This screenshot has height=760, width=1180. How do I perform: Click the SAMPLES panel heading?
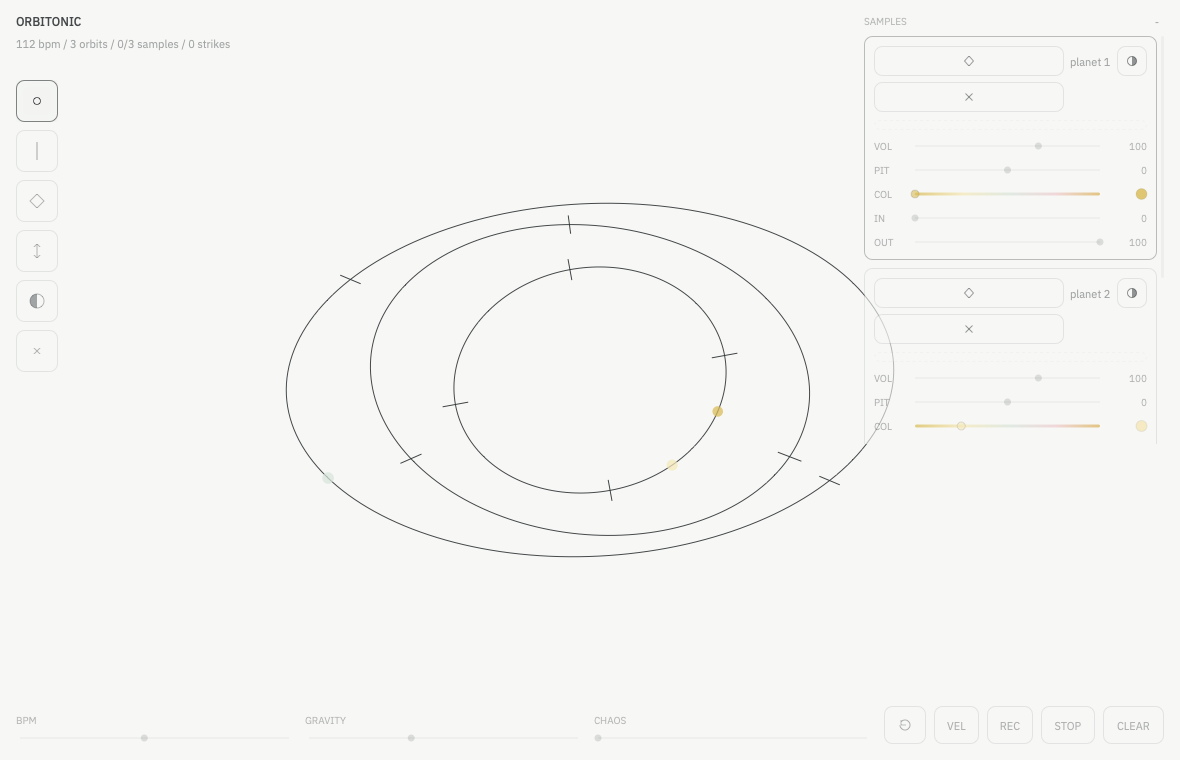pos(885,22)
